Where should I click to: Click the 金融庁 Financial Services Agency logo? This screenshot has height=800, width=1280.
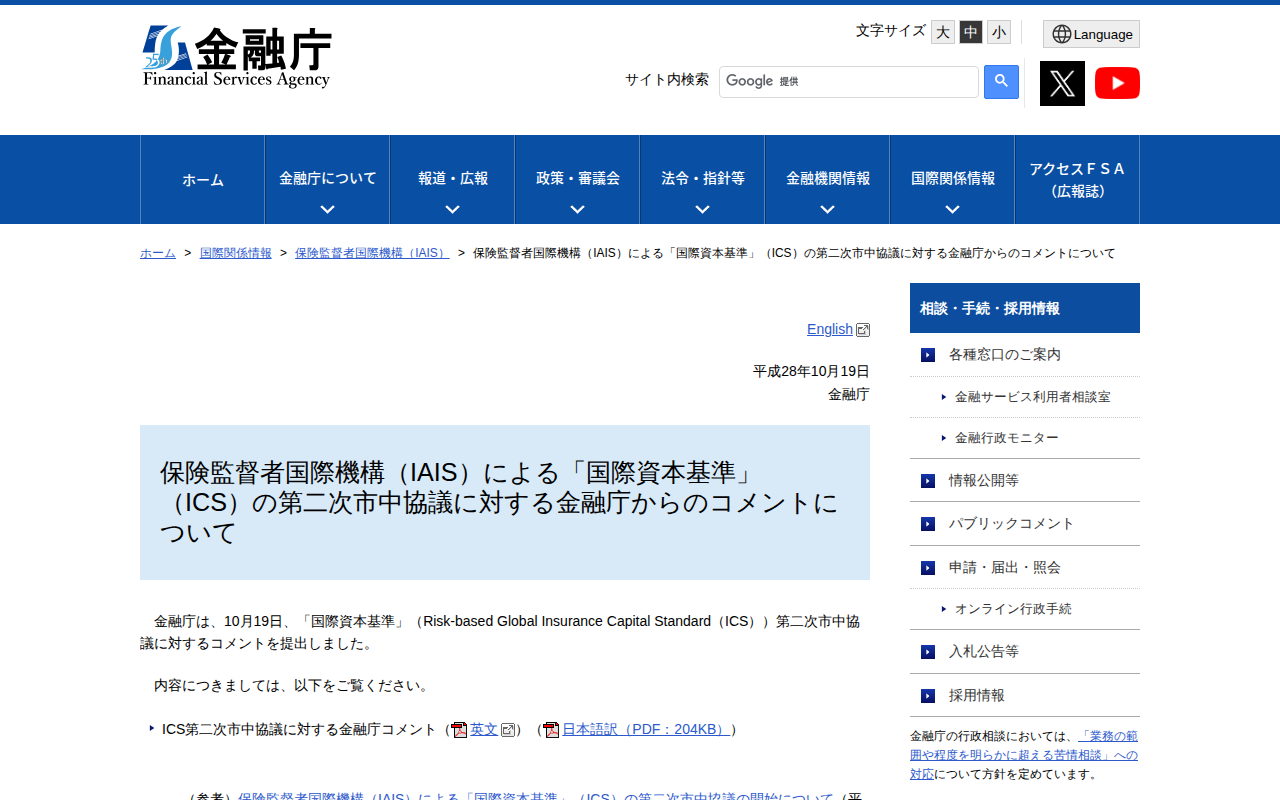[x=238, y=55]
